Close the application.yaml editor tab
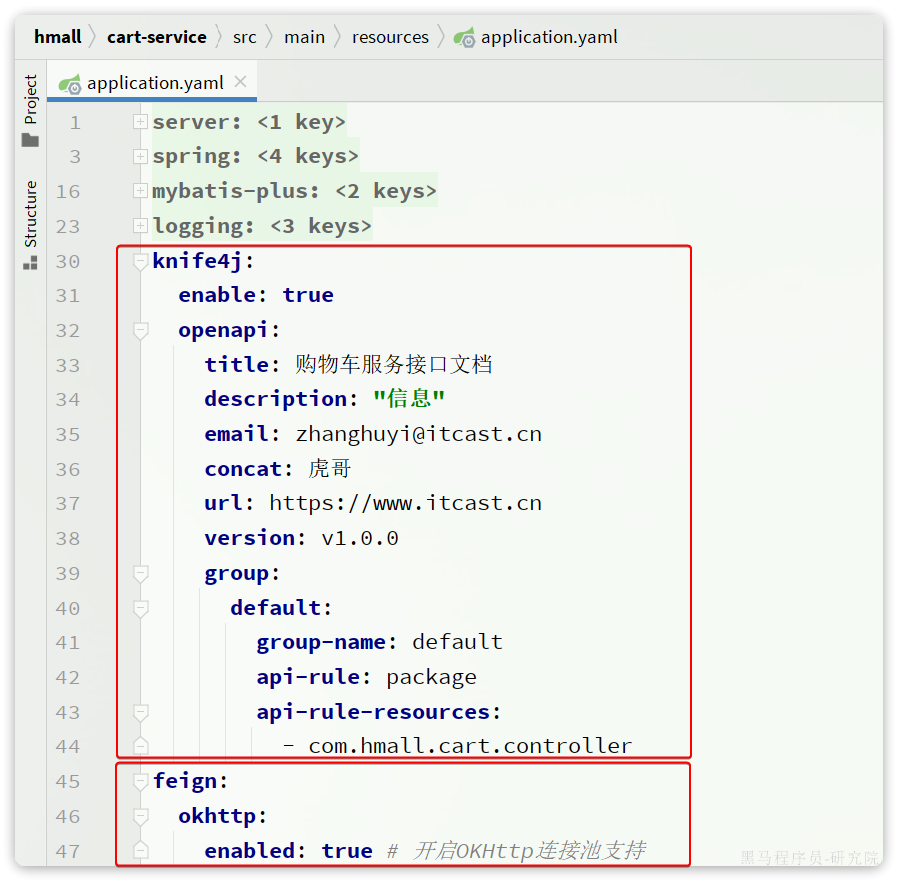The image size is (898, 883). tap(241, 82)
